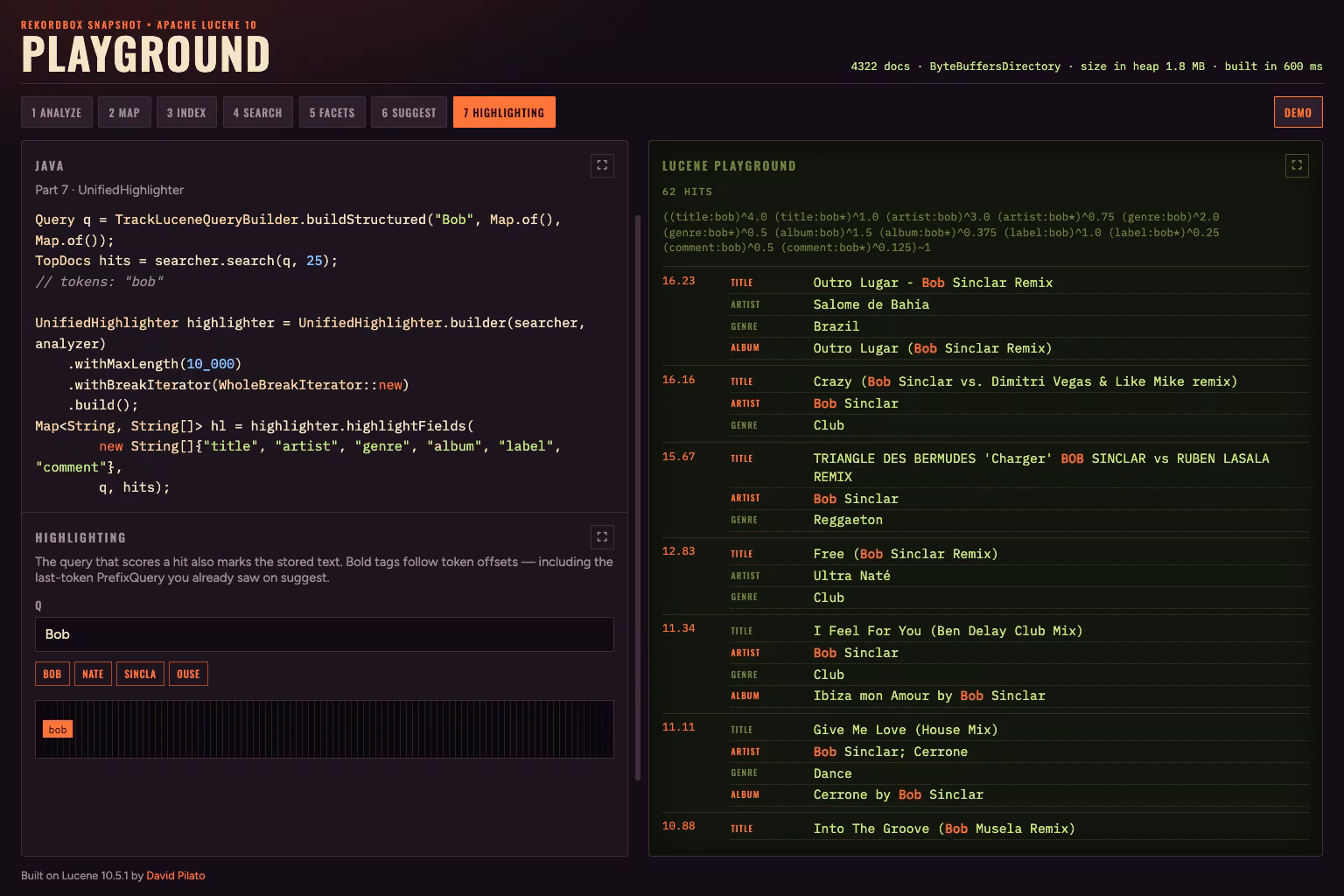Click the 'Part 7 · UnifiedHighlighter' subtitle
Screen dimensions: 1344x896
tap(109, 190)
